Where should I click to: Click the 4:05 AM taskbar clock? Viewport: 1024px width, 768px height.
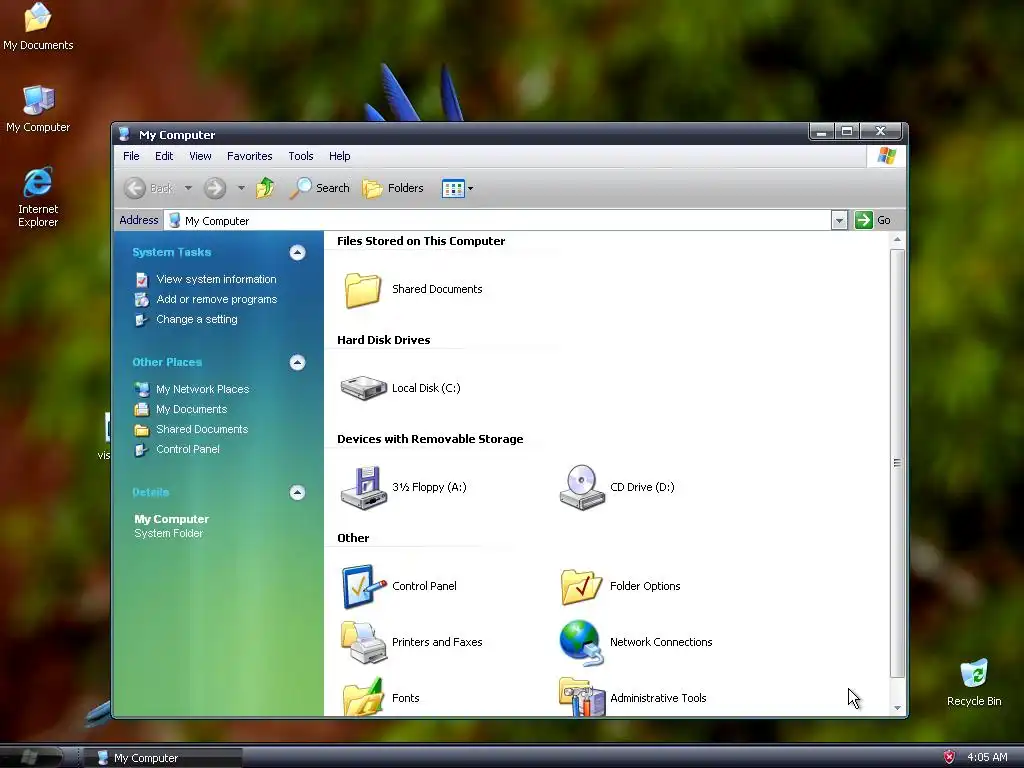pyautogui.click(x=987, y=758)
